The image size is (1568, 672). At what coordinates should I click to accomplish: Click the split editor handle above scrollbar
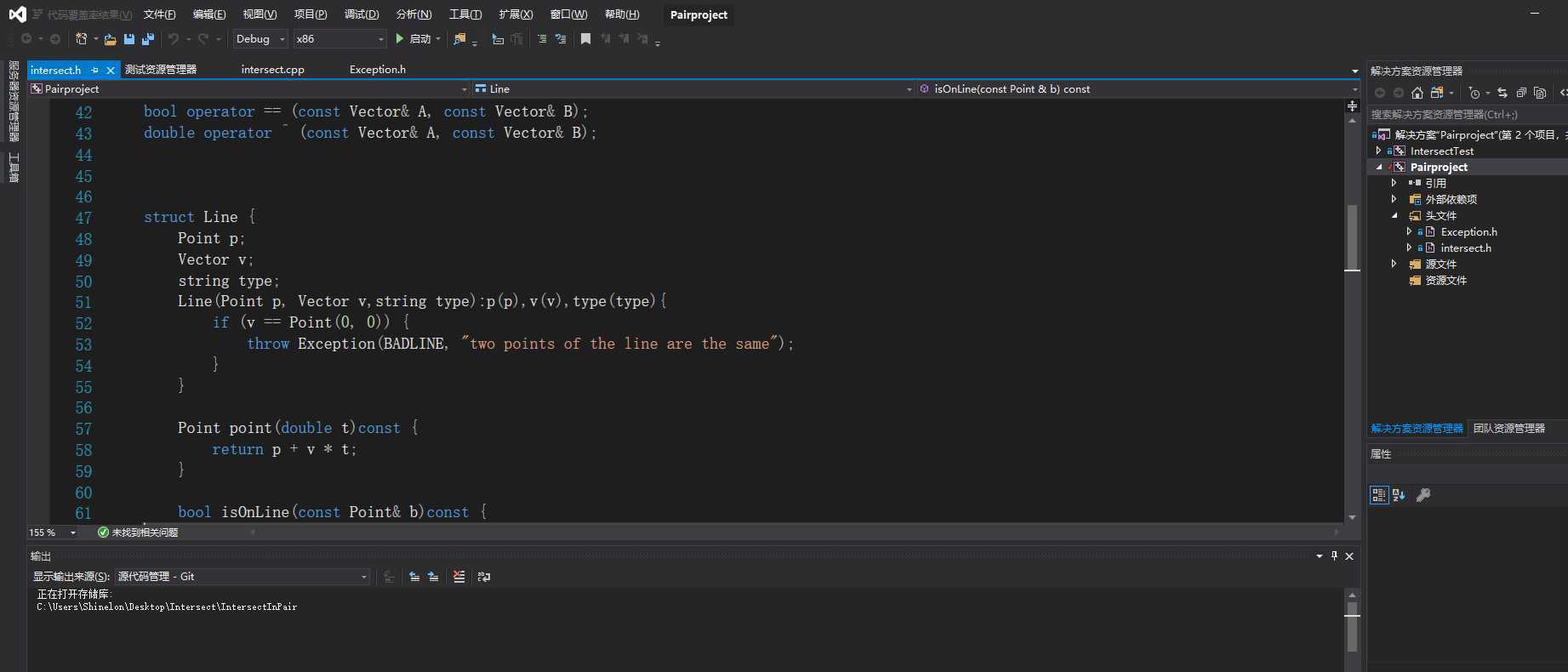point(1352,106)
